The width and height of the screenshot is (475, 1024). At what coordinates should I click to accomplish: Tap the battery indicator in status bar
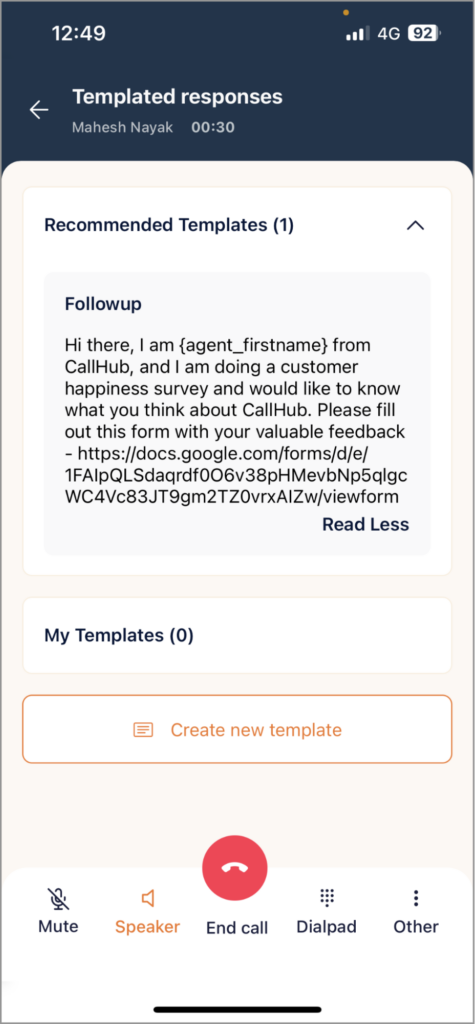[425, 33]
